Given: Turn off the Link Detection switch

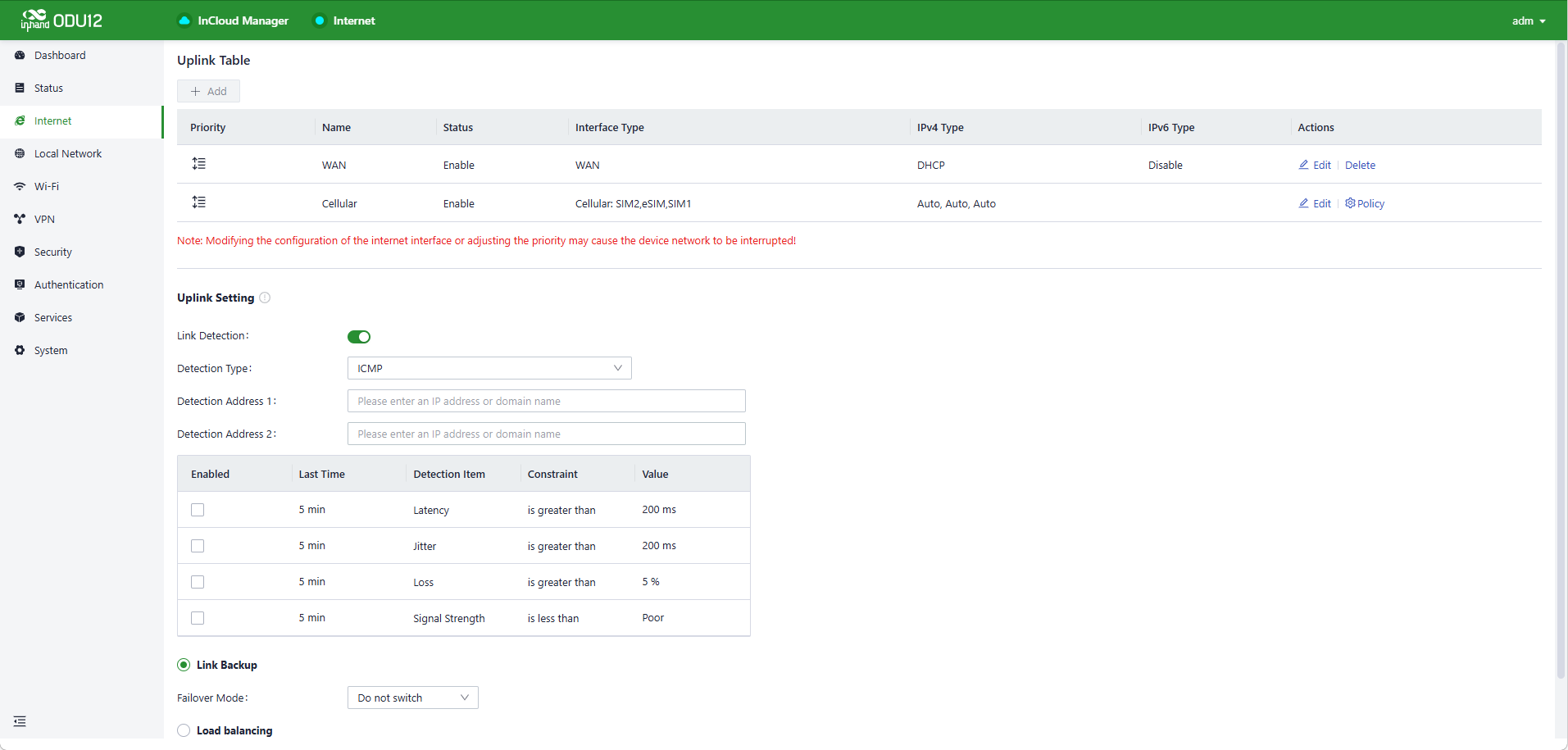Looking at the screenshot, I should [x=359, y=337].
